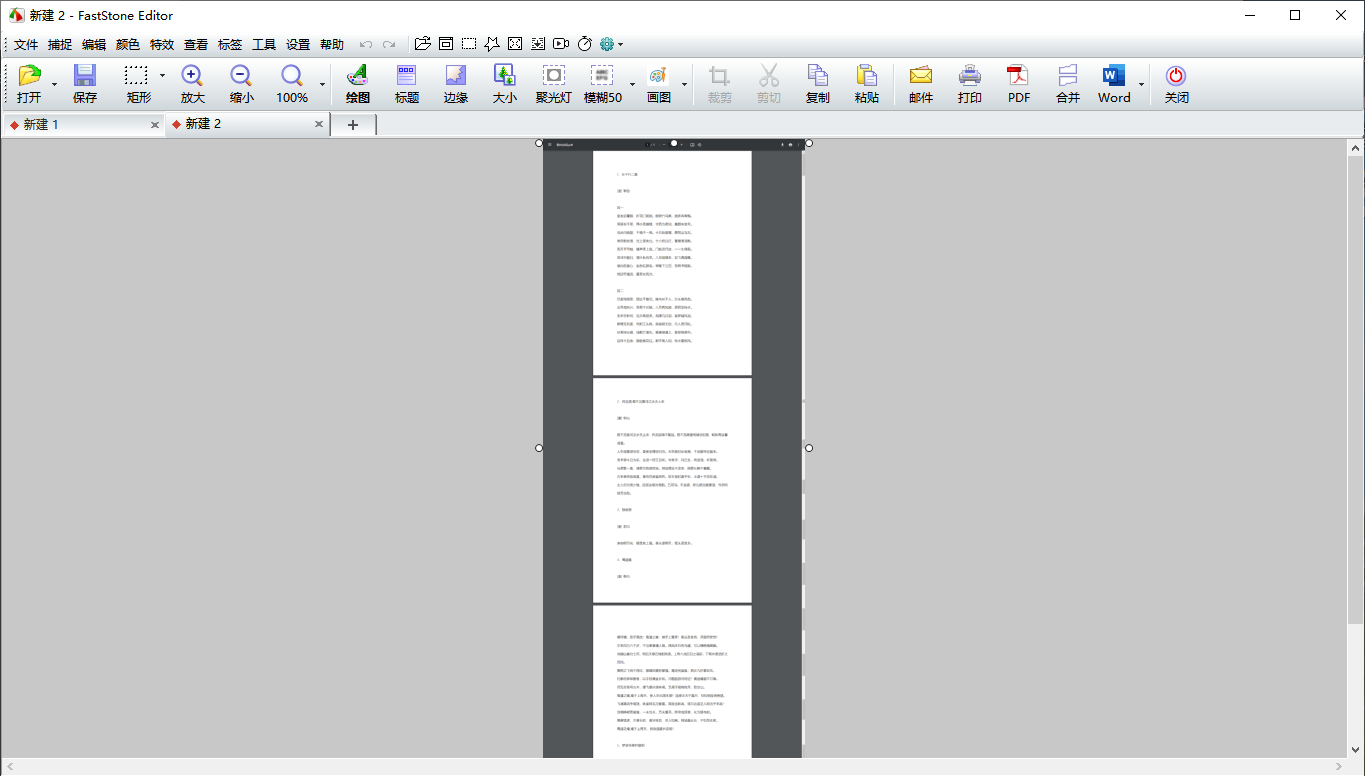
Task: Open the 查看 view menu
Action: [196, 44]
